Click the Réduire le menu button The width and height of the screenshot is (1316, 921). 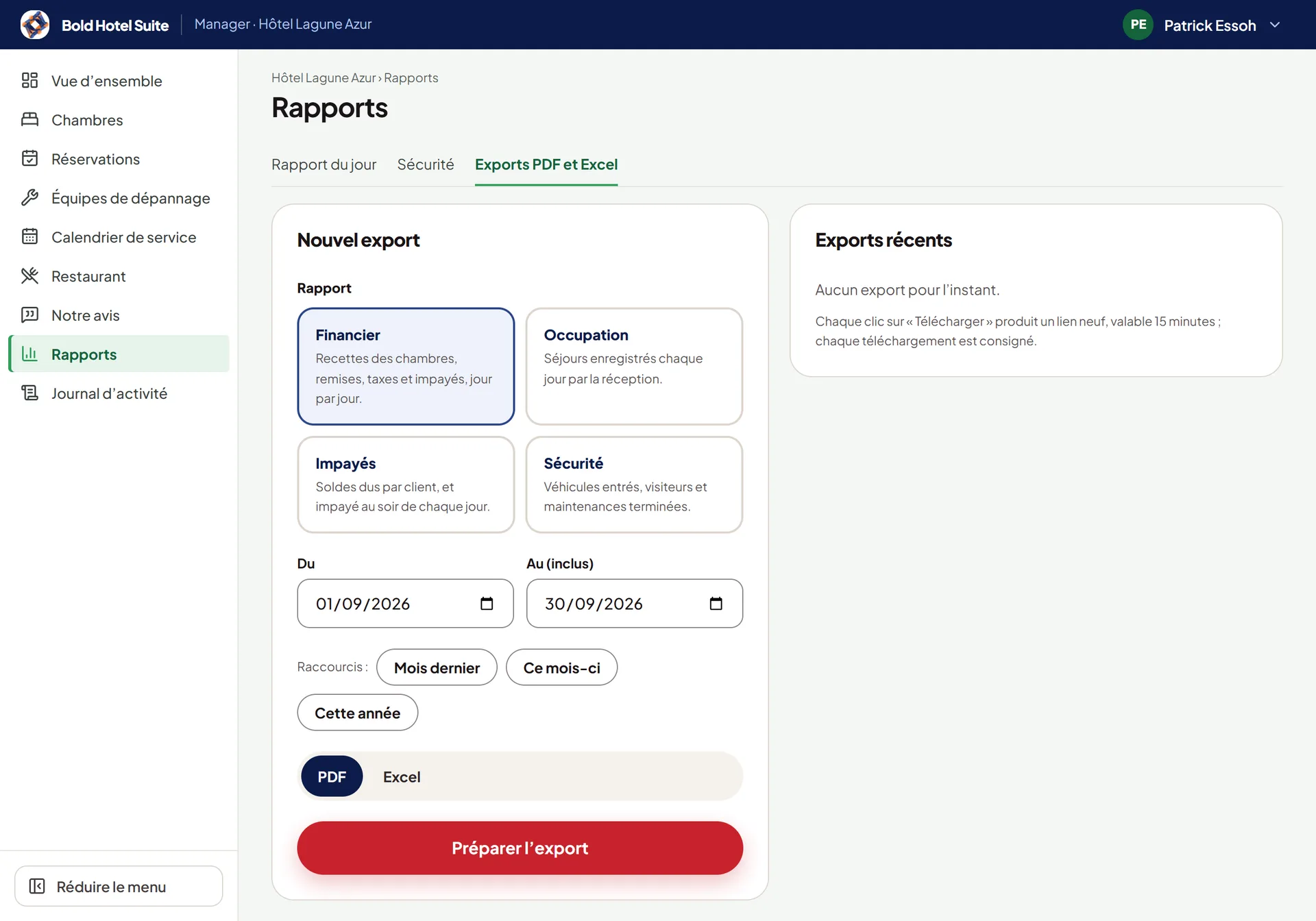[119, 886]
